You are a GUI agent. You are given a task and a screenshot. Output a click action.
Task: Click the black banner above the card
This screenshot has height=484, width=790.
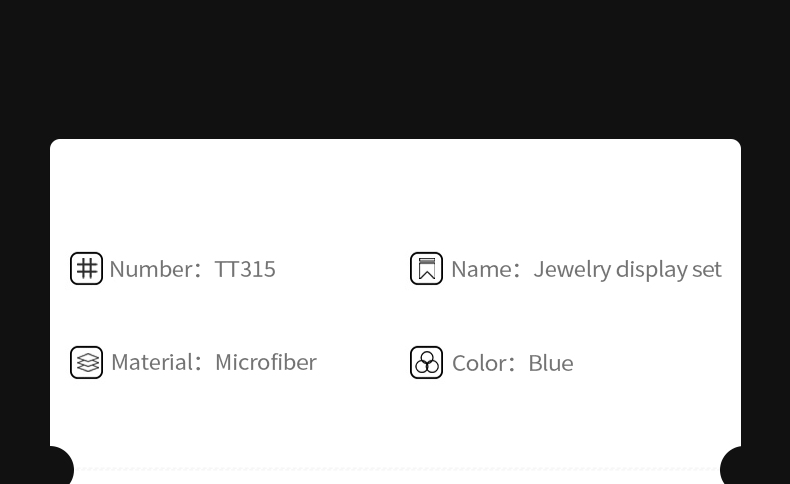pos(395,68)
